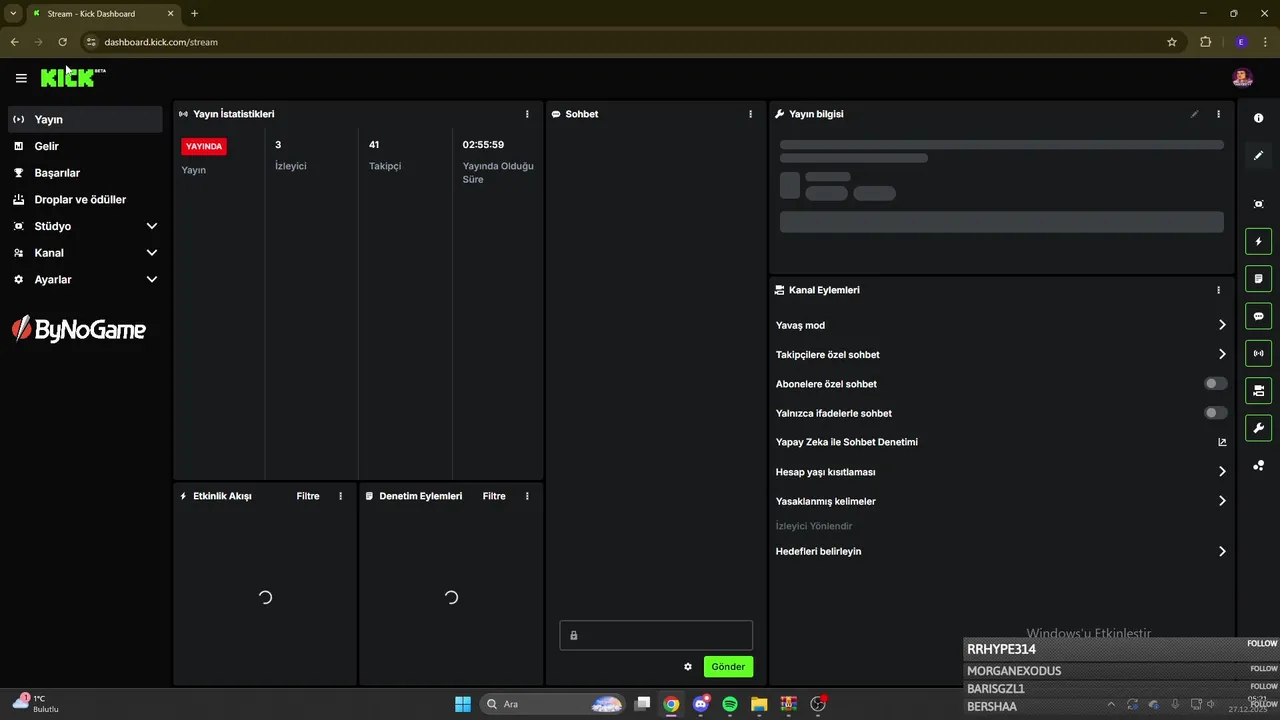Open Yayın İstatistikleri panel options menu
Viewport: 1280px width, 720px height.
[527, 114]
